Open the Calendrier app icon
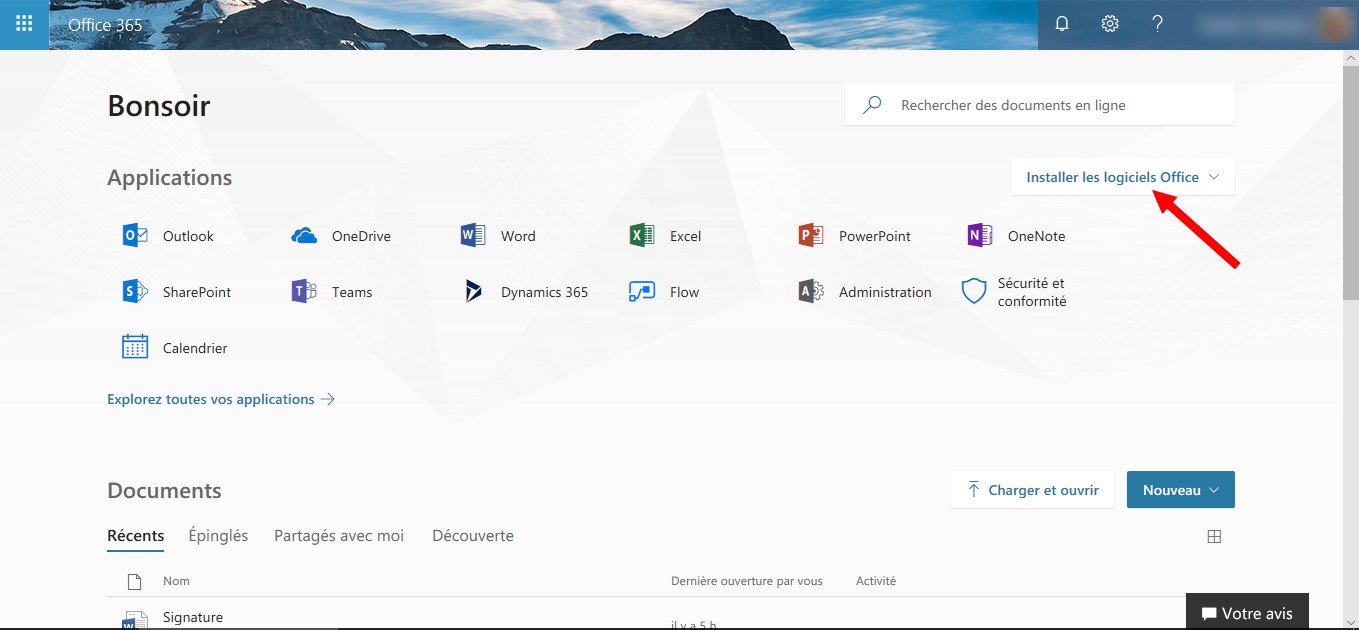The width and height of the screenshot is (1359, 630). click(x=135, y=348)
